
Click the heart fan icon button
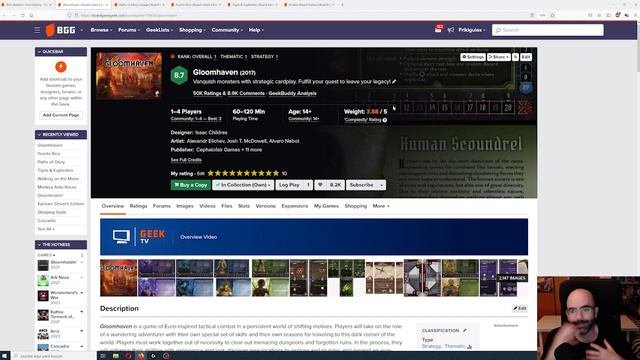coord(320,185)
